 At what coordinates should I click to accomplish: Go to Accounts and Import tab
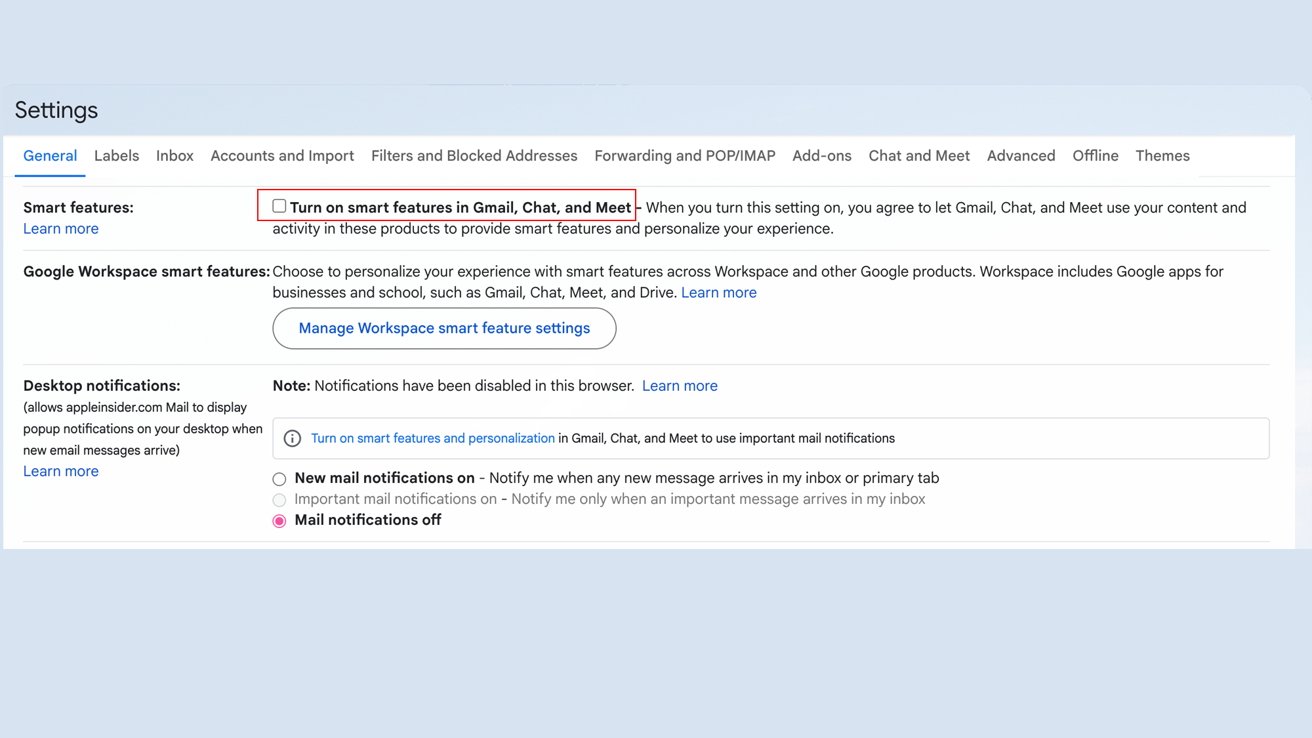(282, 156)
